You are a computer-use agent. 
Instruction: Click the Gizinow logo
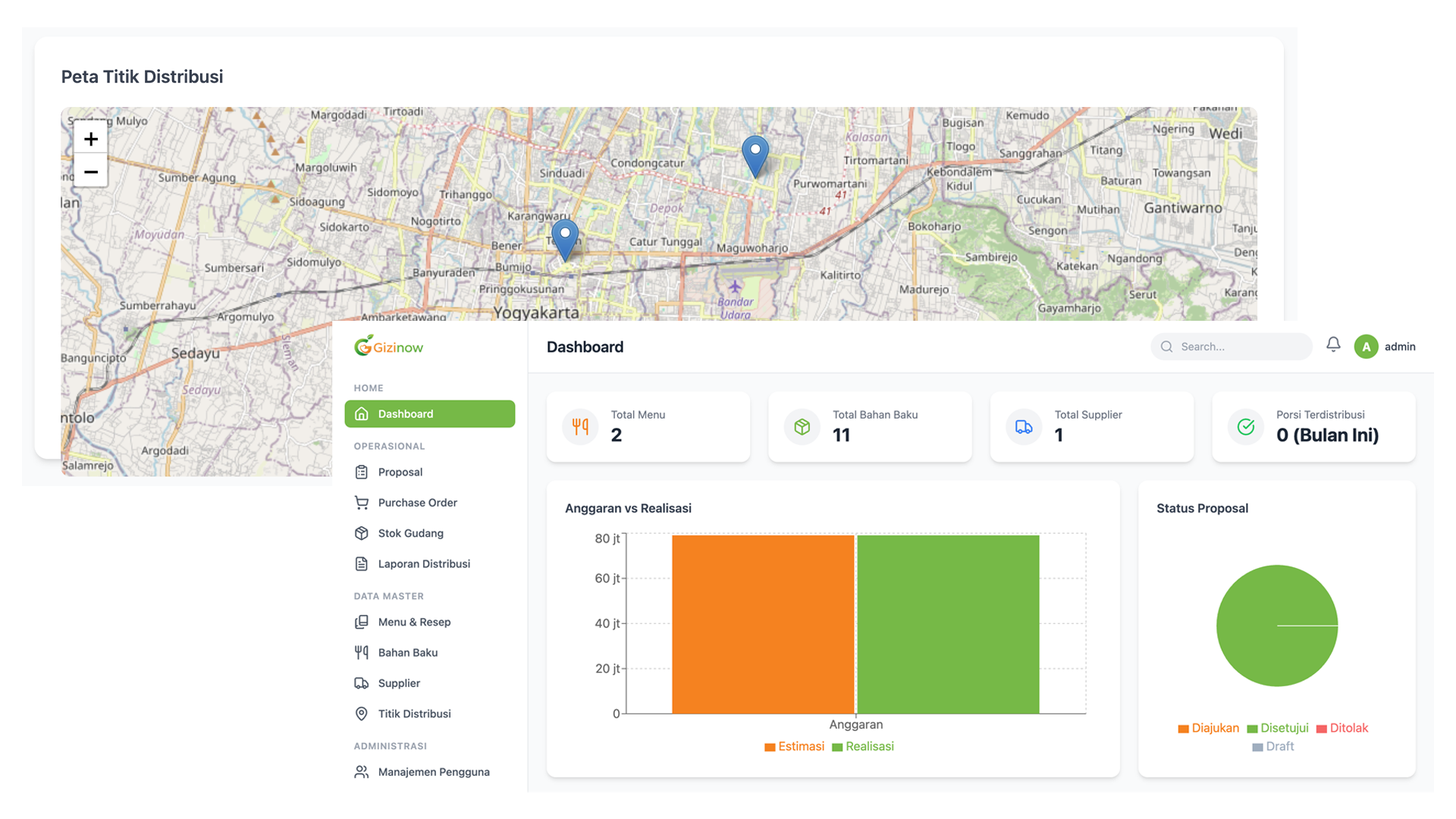coord(388,347)
